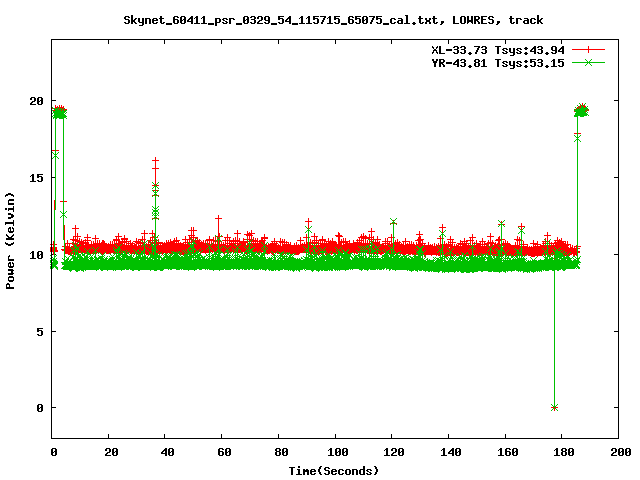The height and width of the screenshot is (480, 640).
Task: Click the Power (Kelvin) axis label
Action: [10, 241]
